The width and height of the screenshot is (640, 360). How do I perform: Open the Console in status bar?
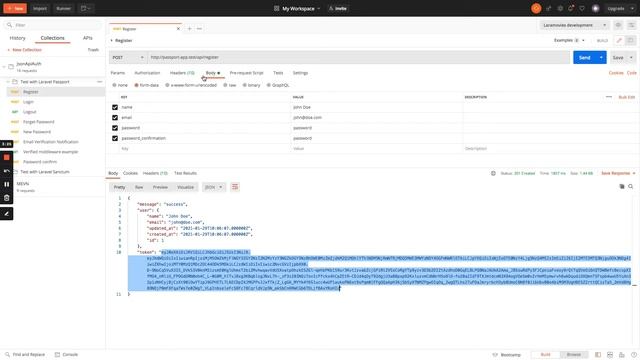coord(67,355)
